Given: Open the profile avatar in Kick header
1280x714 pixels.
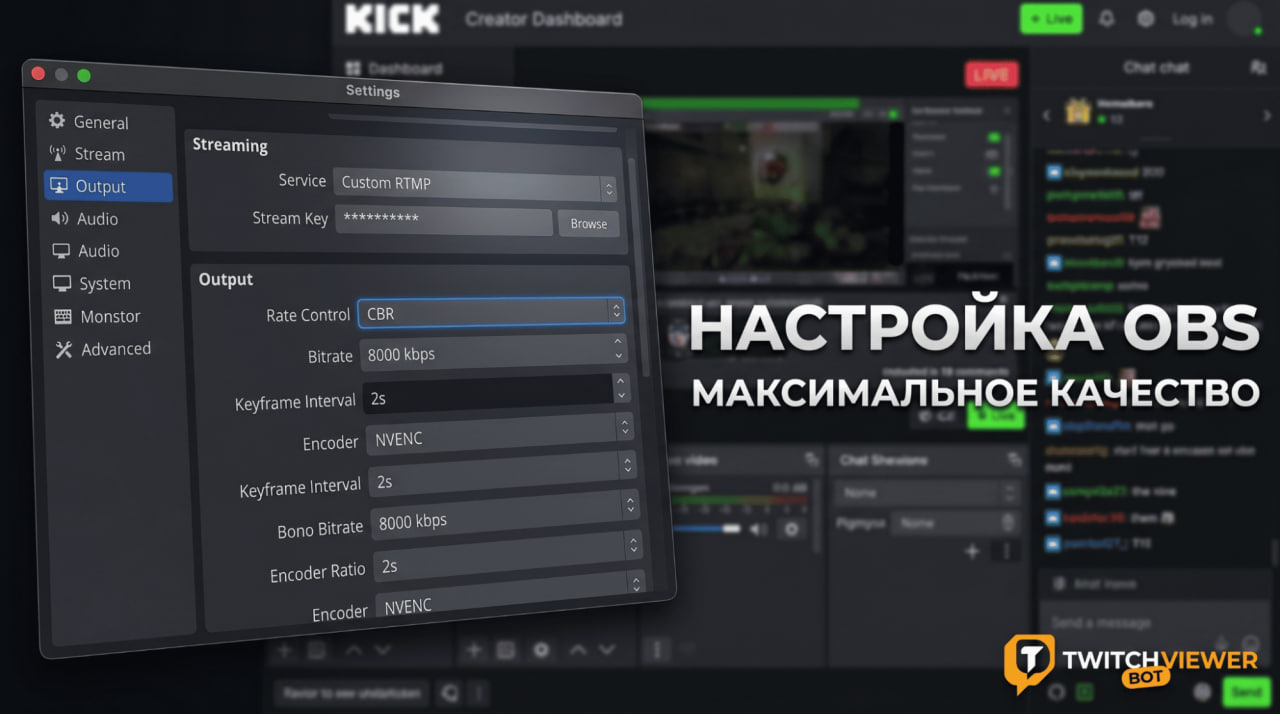Looking at the screenshot, I should click(x=1245, y=19).
